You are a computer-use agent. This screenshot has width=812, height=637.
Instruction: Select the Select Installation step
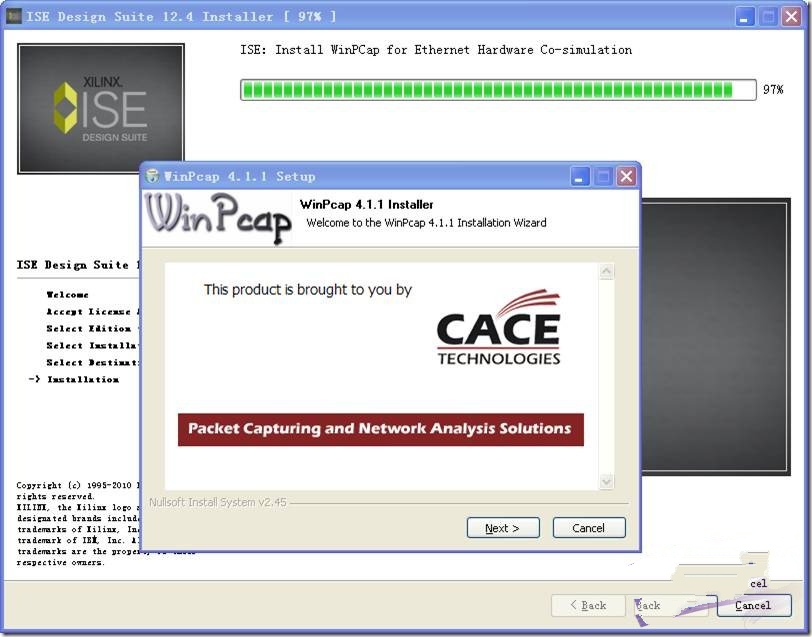pos(93,345)
